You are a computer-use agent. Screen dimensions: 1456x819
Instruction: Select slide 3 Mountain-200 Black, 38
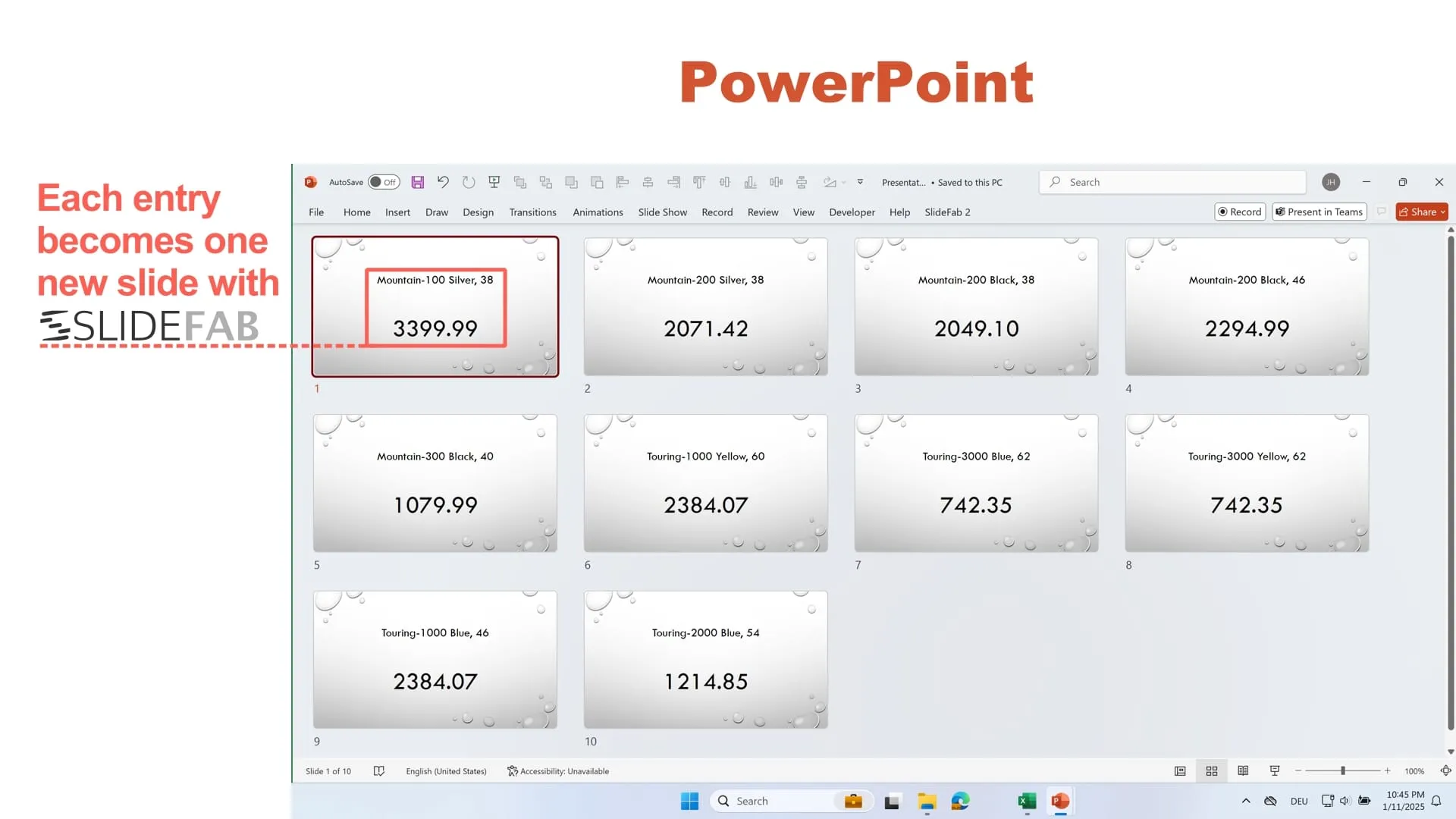point(976,307)
